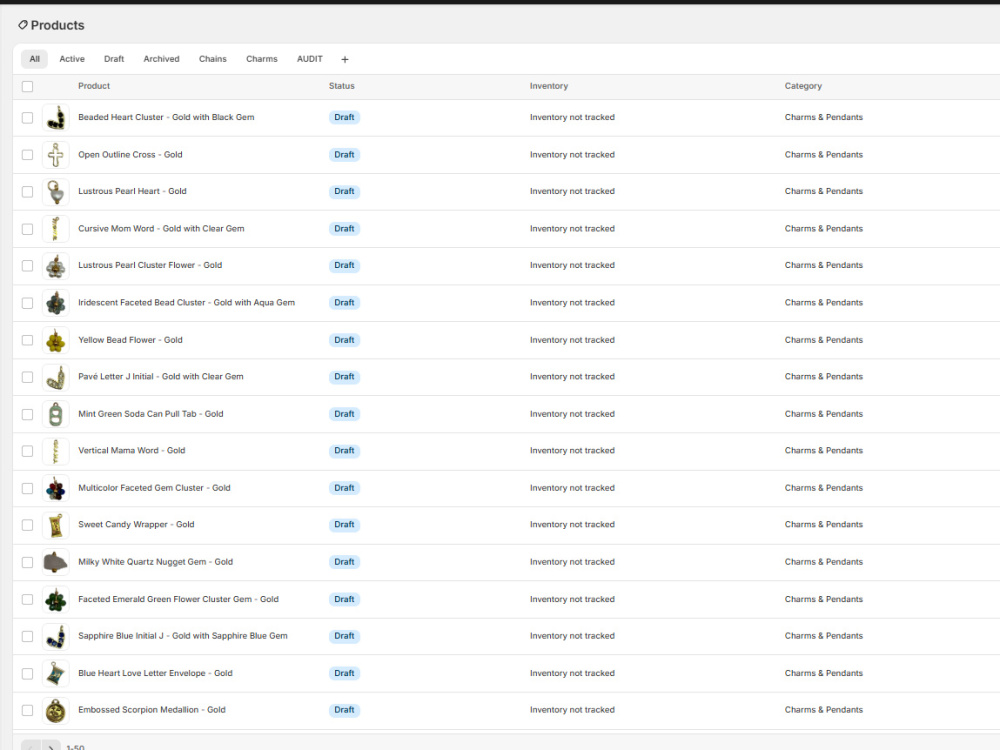This screenshot has width=1000, height=750.
Task: Open the Archived tab
Action: (161, 59)
